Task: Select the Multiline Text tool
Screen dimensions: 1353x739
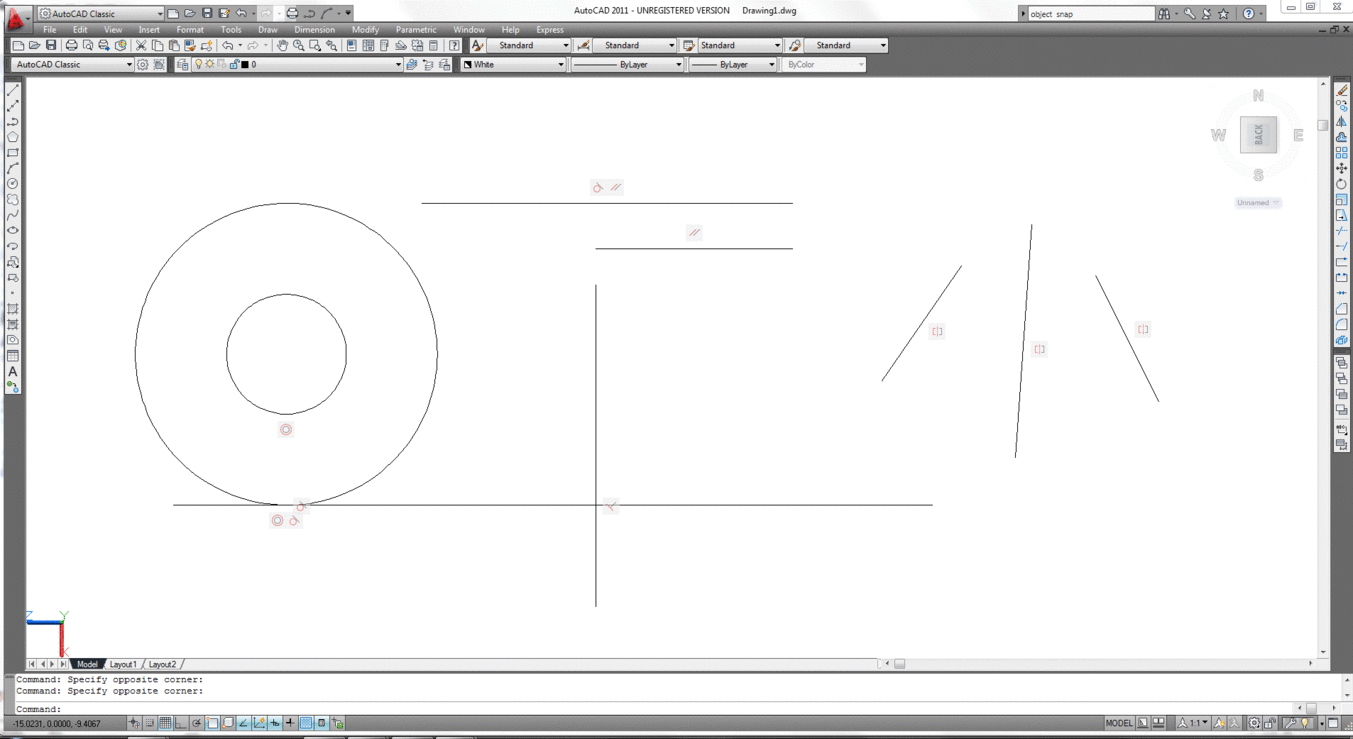Action: tap(13, 372)
